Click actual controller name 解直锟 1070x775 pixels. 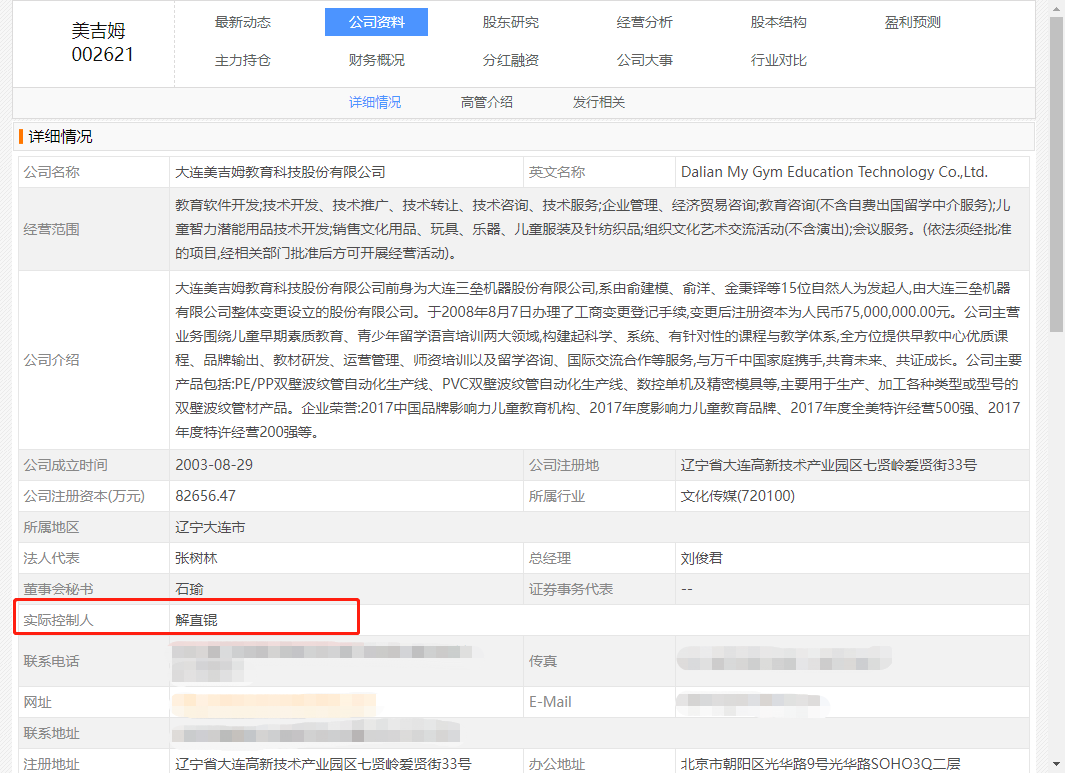(196, 620)
